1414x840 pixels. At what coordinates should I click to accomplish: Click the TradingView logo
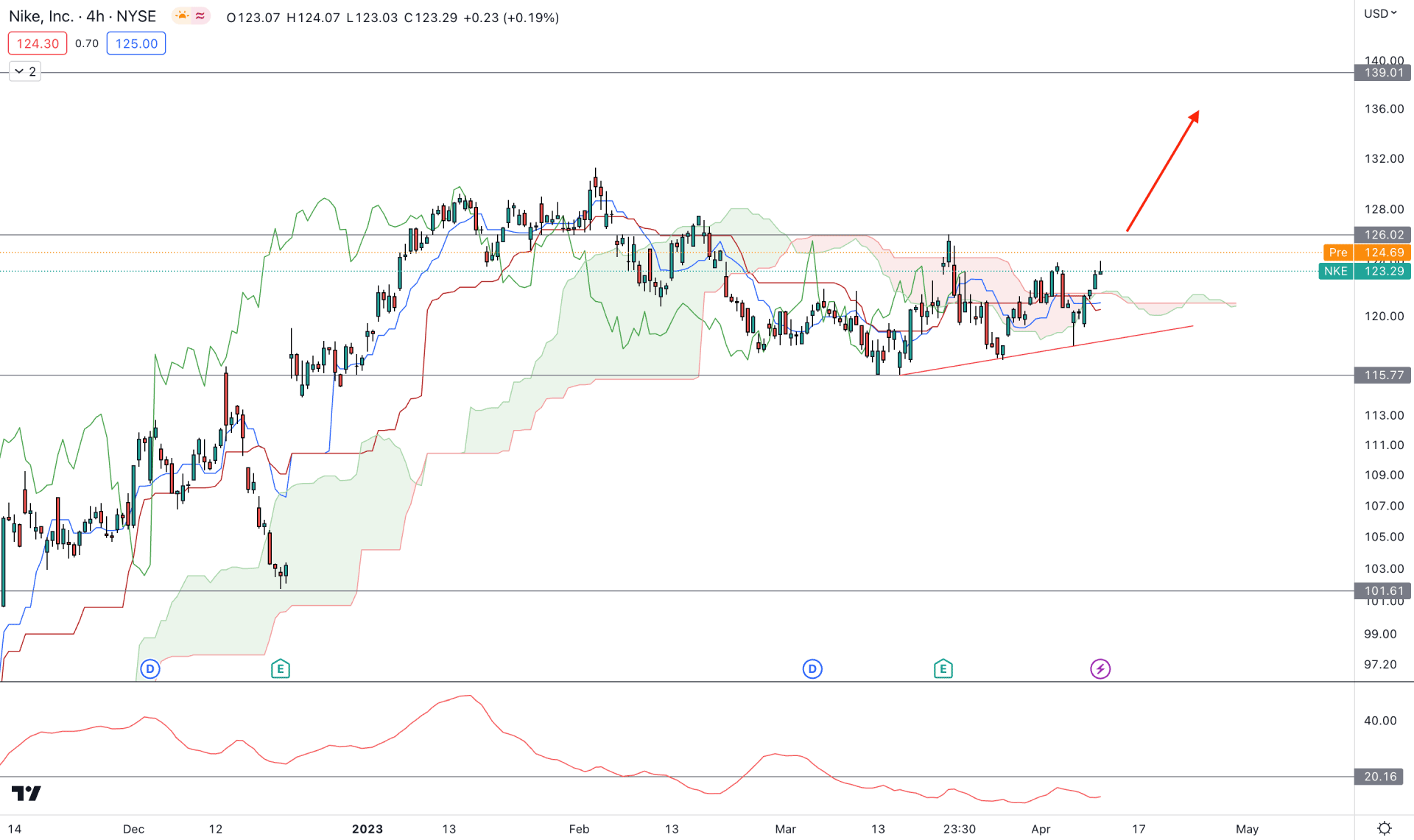point(27,793)
